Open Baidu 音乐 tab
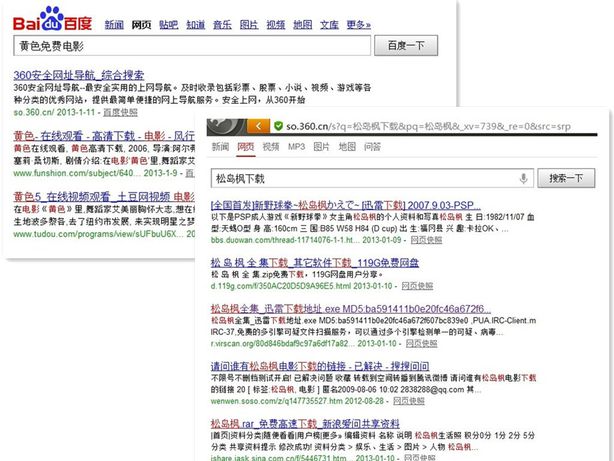614x461 pixels. tap(222, 25)
